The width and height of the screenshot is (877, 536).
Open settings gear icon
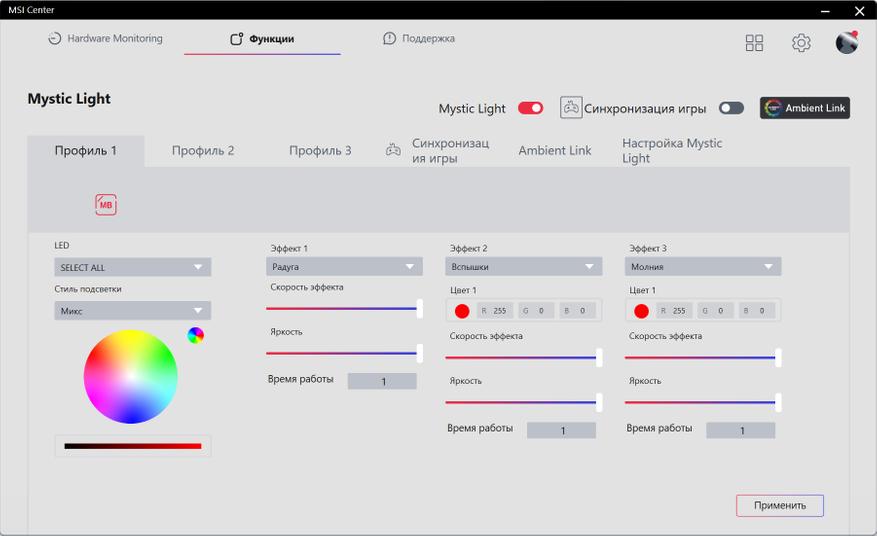coord(801,43)
